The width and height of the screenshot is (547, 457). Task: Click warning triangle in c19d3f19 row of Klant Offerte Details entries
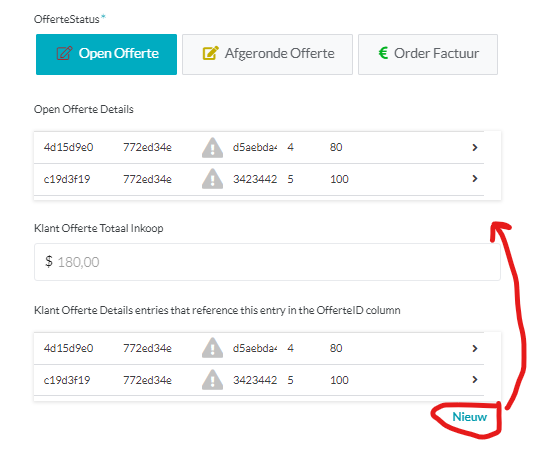pyautogui.click(x=212, y=380)
